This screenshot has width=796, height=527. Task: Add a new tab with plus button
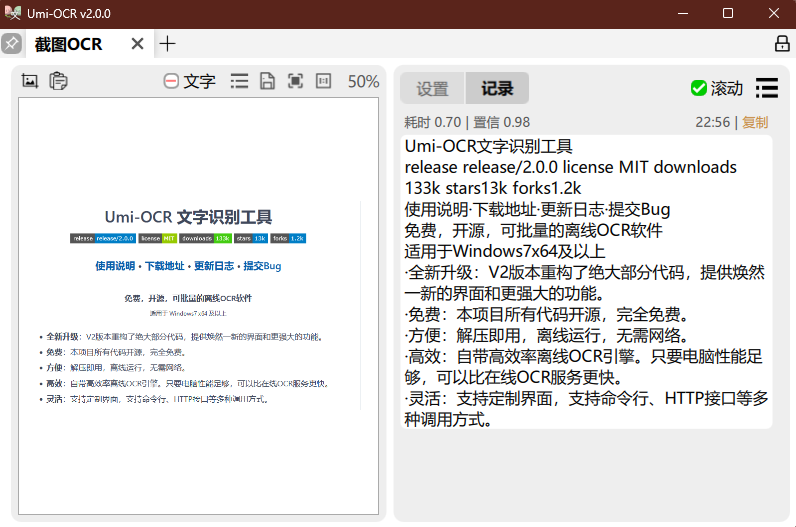tap(168, 44)
